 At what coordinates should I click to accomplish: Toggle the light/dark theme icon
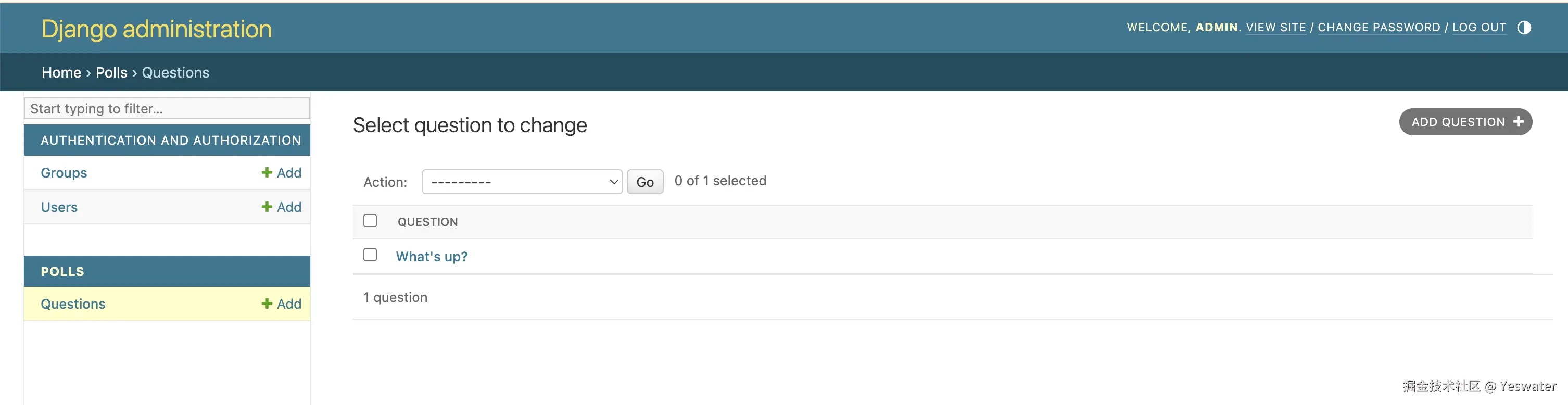pyautogui.click(x=1524, y=28)
